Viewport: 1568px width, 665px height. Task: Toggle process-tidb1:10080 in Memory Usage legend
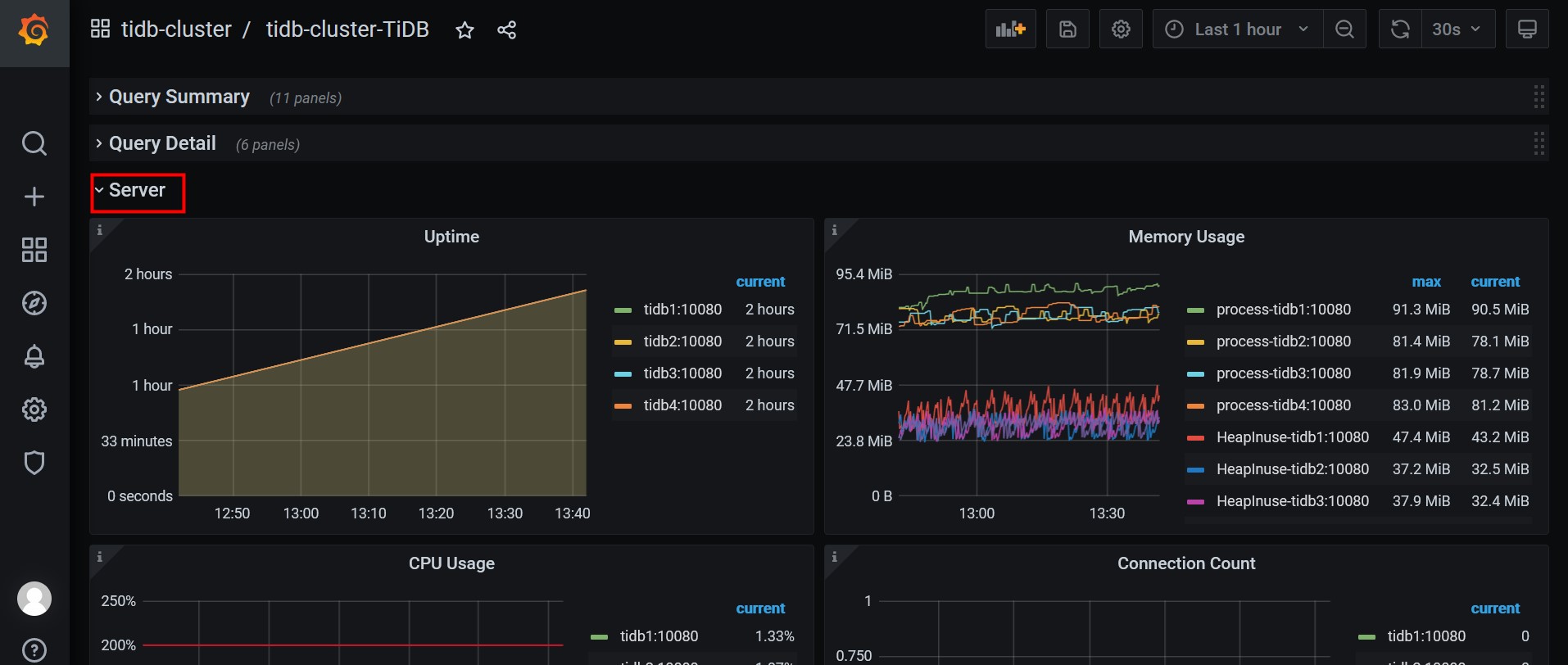1284,310
